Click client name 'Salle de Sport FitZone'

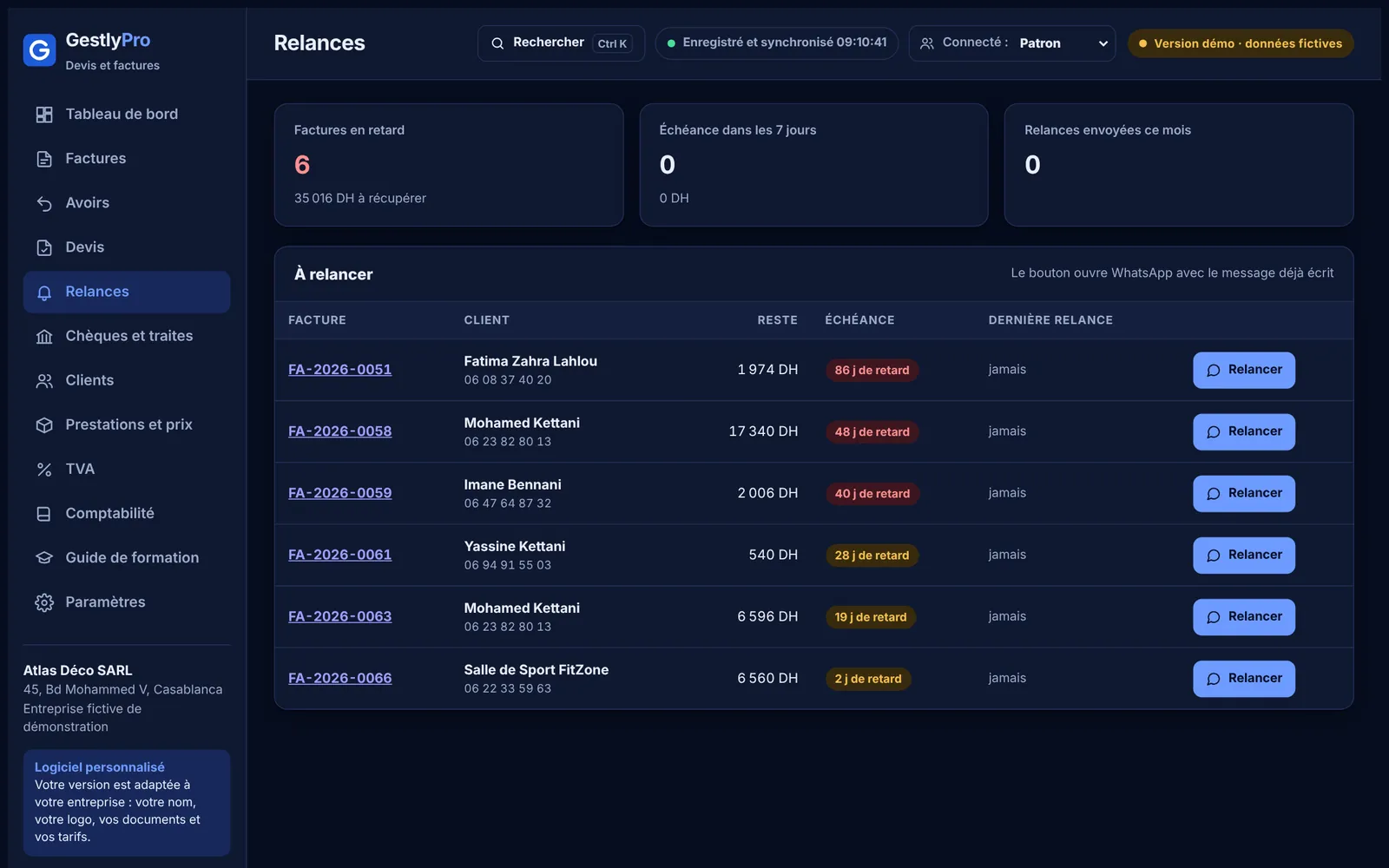point(536,669)
